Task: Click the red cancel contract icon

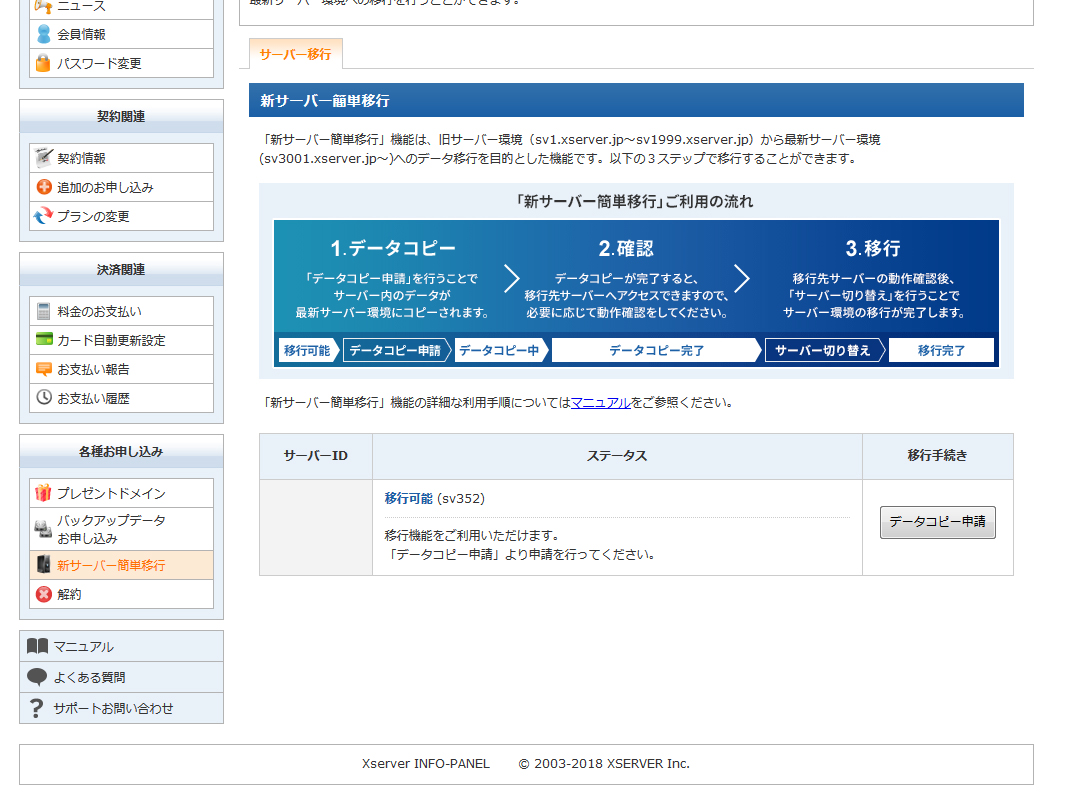Action: click(x=43, y=594)
